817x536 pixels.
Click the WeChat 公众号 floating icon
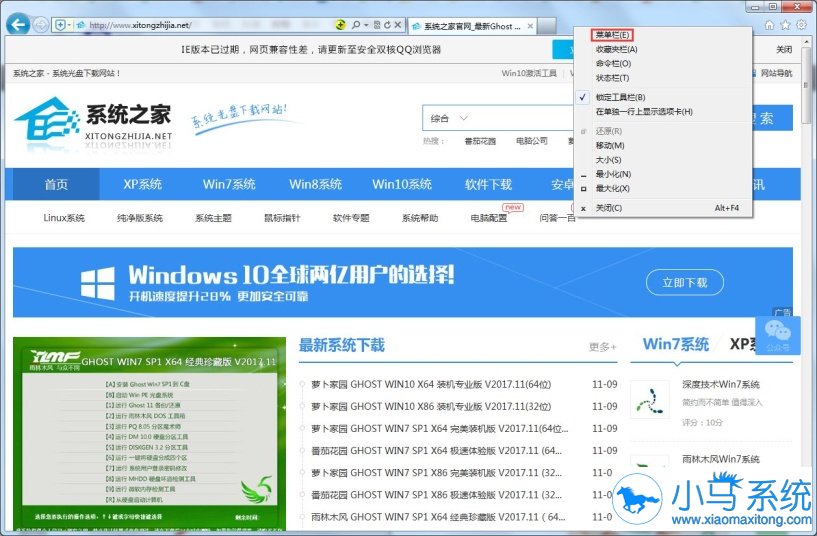pos(777,334)
